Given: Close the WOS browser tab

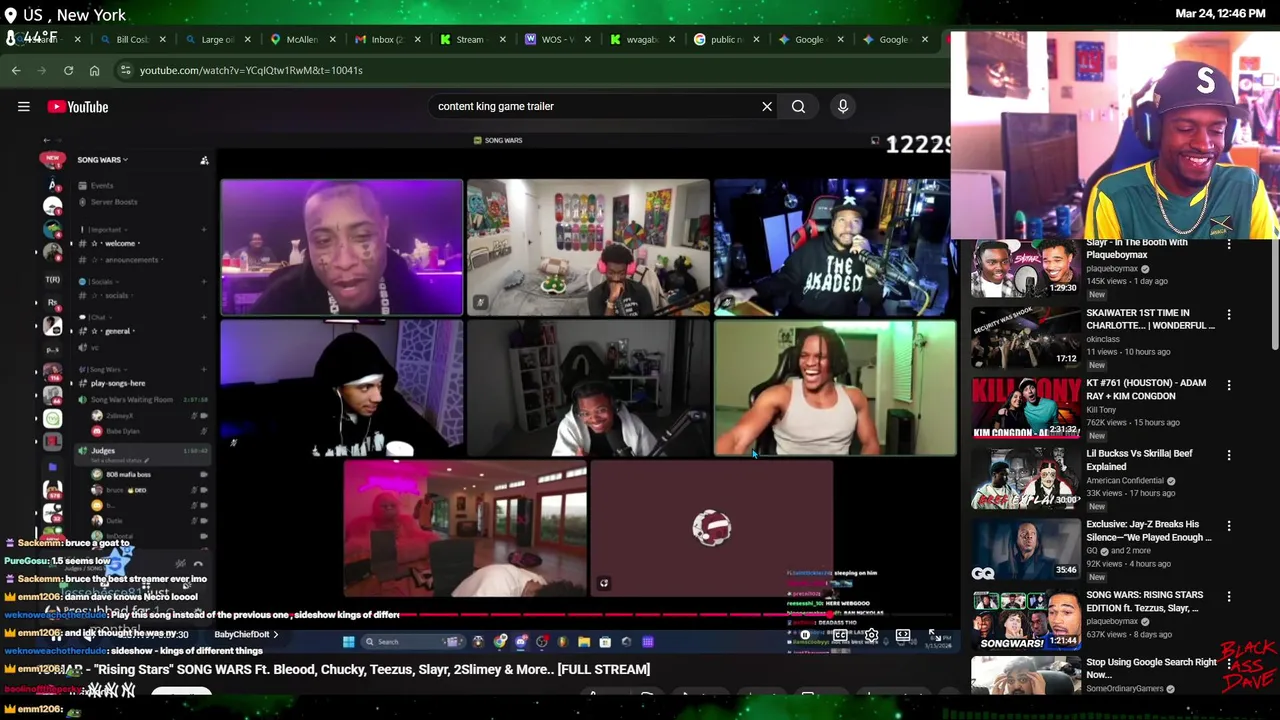Looking at the screenshot, I should tap(587, 40).
